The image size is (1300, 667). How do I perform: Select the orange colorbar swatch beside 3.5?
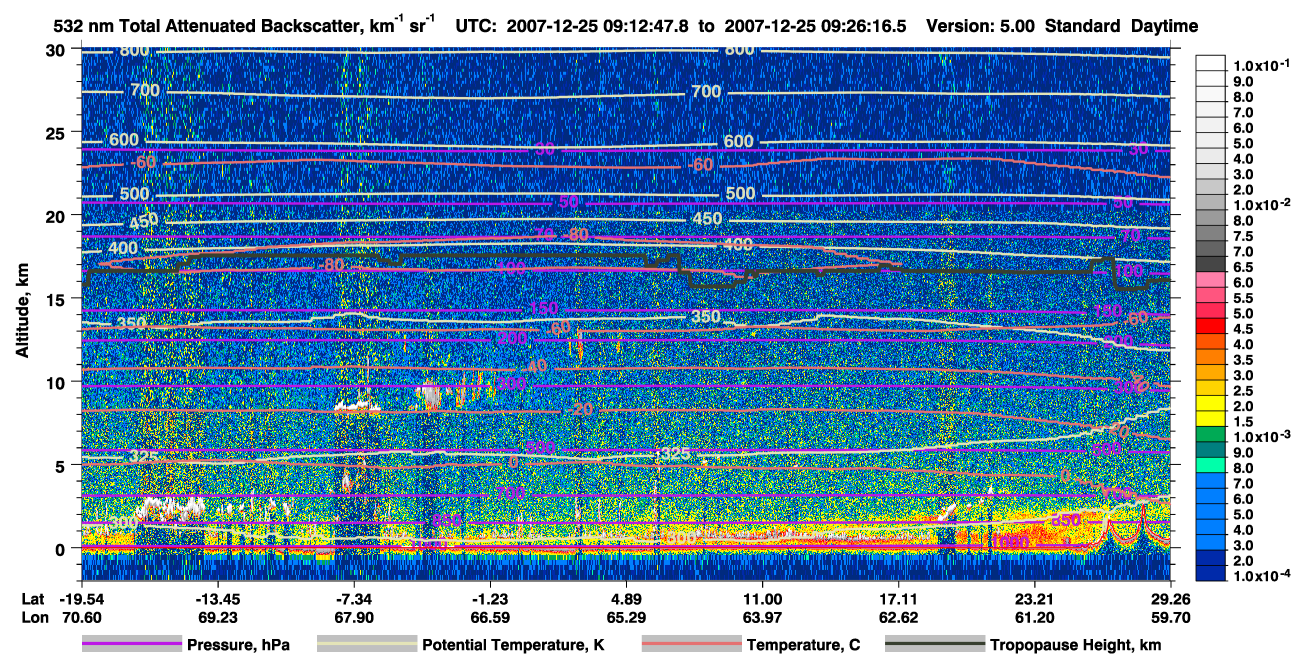(x=1212, y=359)
